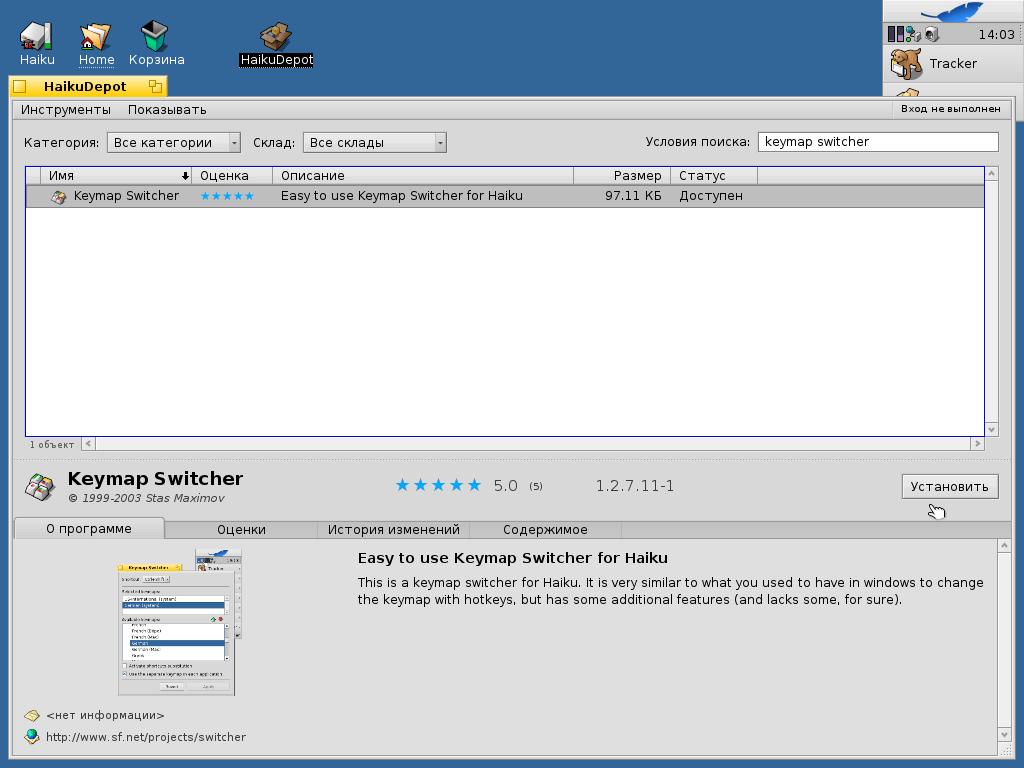
Task: Click the description pane scroll up arrow
Action: pos(1004,545)
